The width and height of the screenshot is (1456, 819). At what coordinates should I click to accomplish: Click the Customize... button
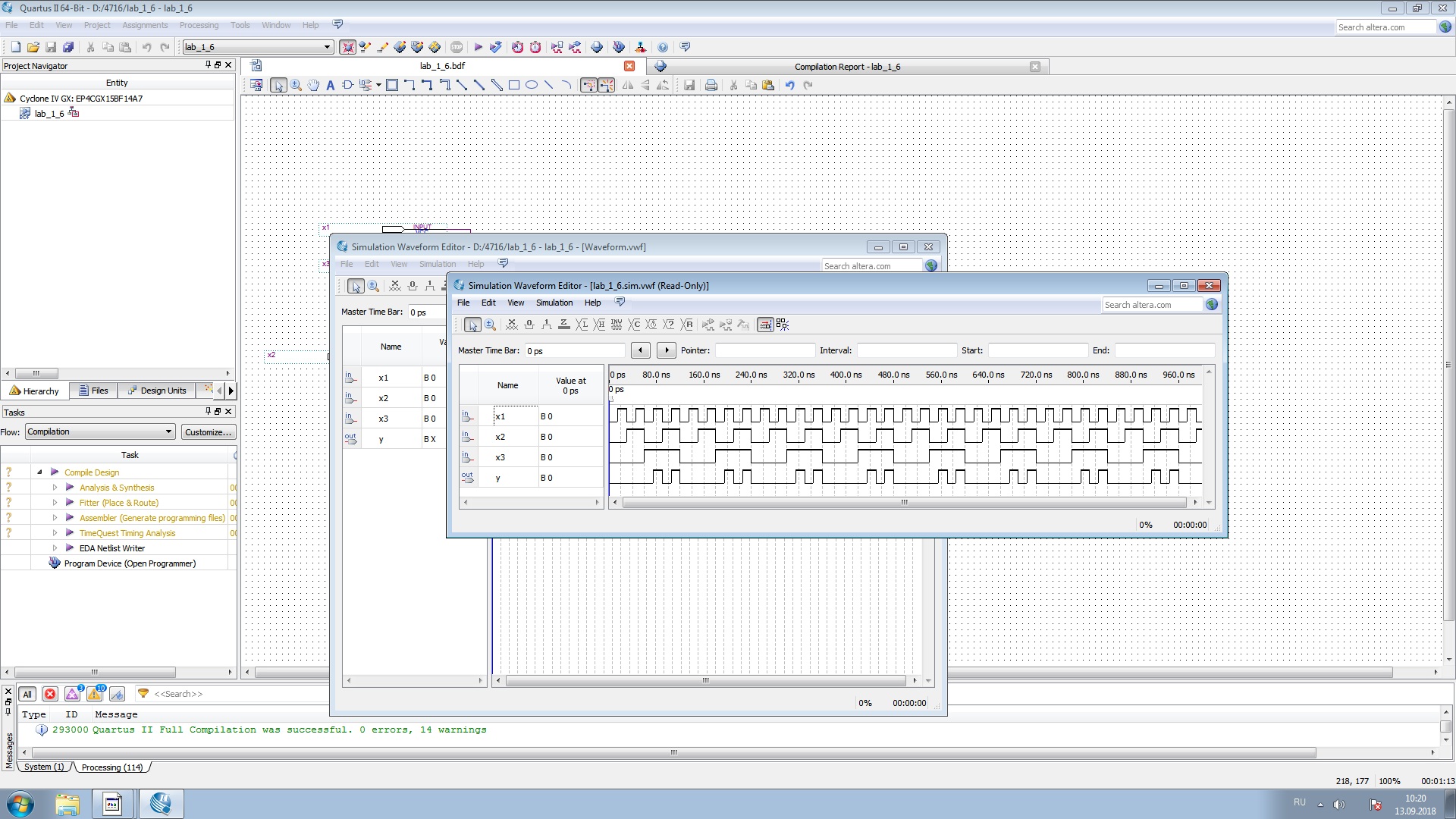tap(209, 432)
